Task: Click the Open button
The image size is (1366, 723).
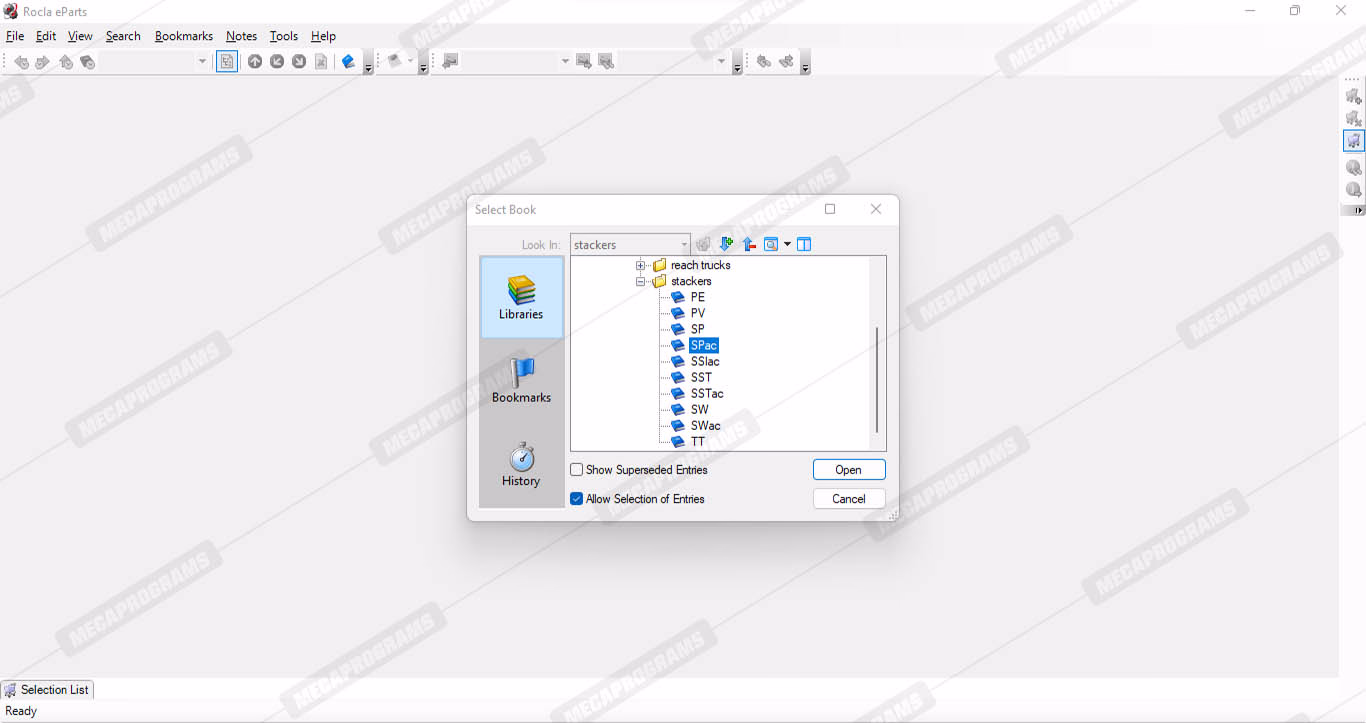Action: (x=848, y=470)
